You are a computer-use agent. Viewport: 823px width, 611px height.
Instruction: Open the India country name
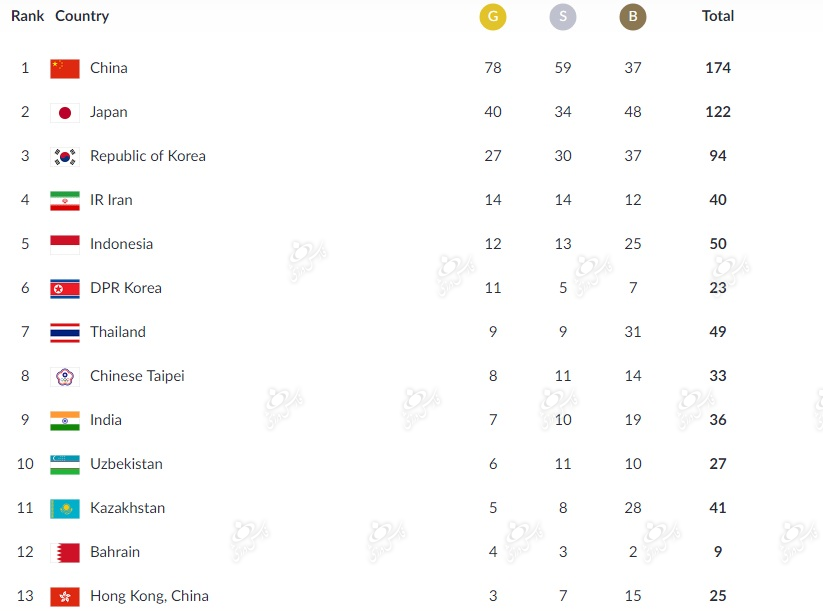click(105, 420)
